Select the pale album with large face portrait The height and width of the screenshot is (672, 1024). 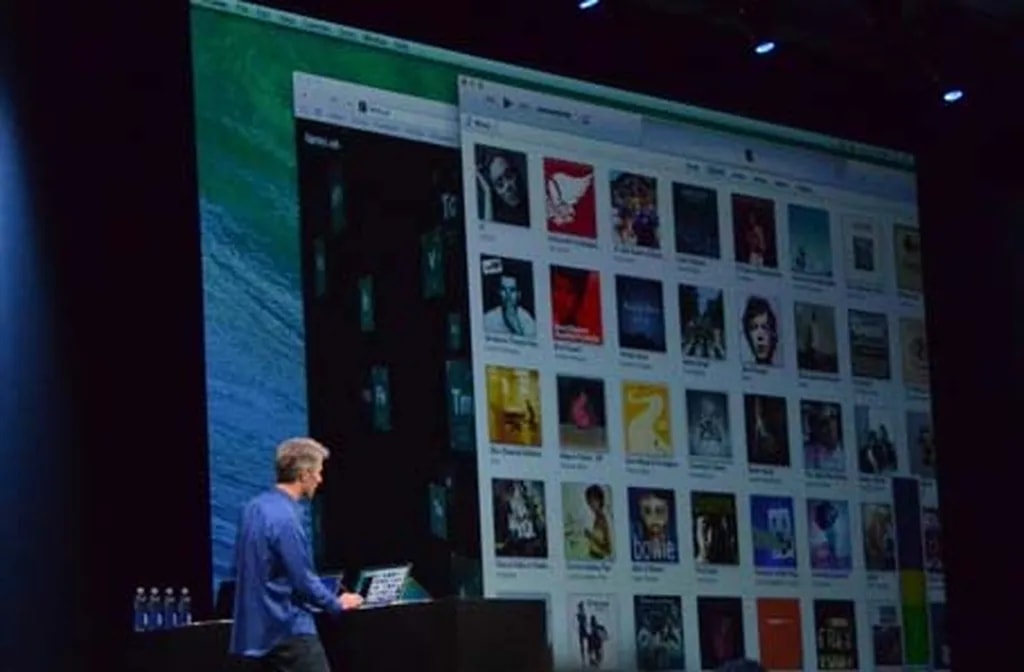[x=762, y=329]
